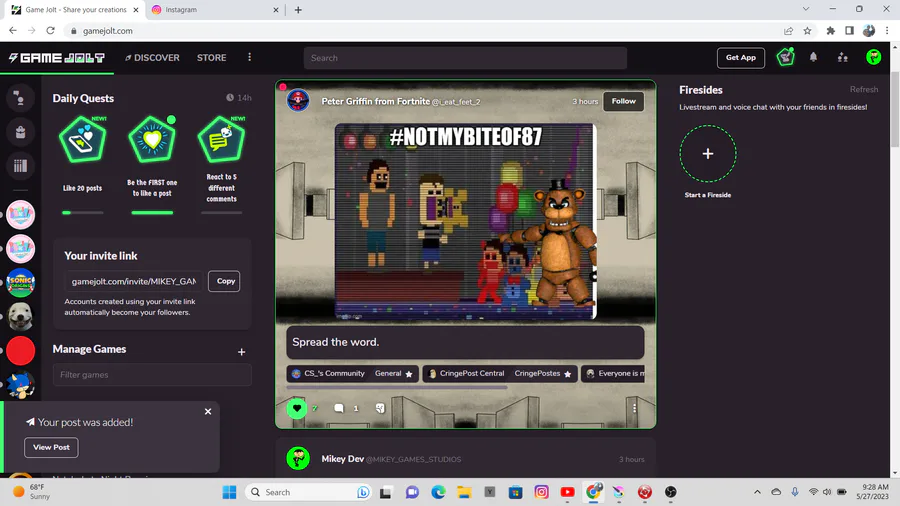Image resolution: width=900 pixels, height=506 pixels.
Task: Open the search tabs dropdown chevron
Action: (x=806, y=9)
